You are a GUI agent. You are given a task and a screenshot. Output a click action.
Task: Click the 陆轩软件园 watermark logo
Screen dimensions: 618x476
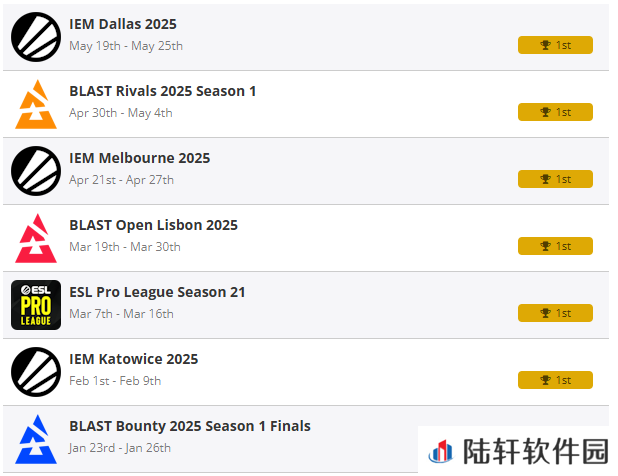(518, 451)
